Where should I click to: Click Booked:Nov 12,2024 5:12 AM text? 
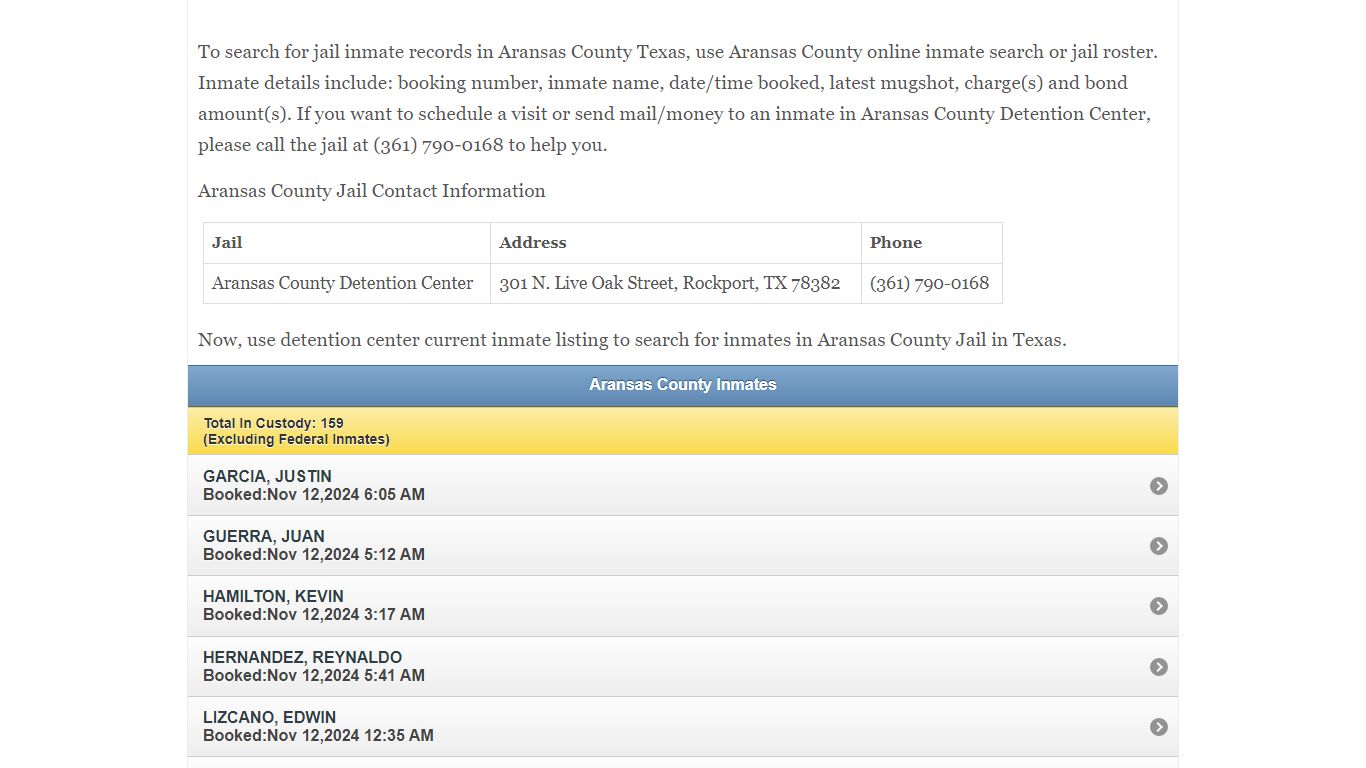[314, 554]
